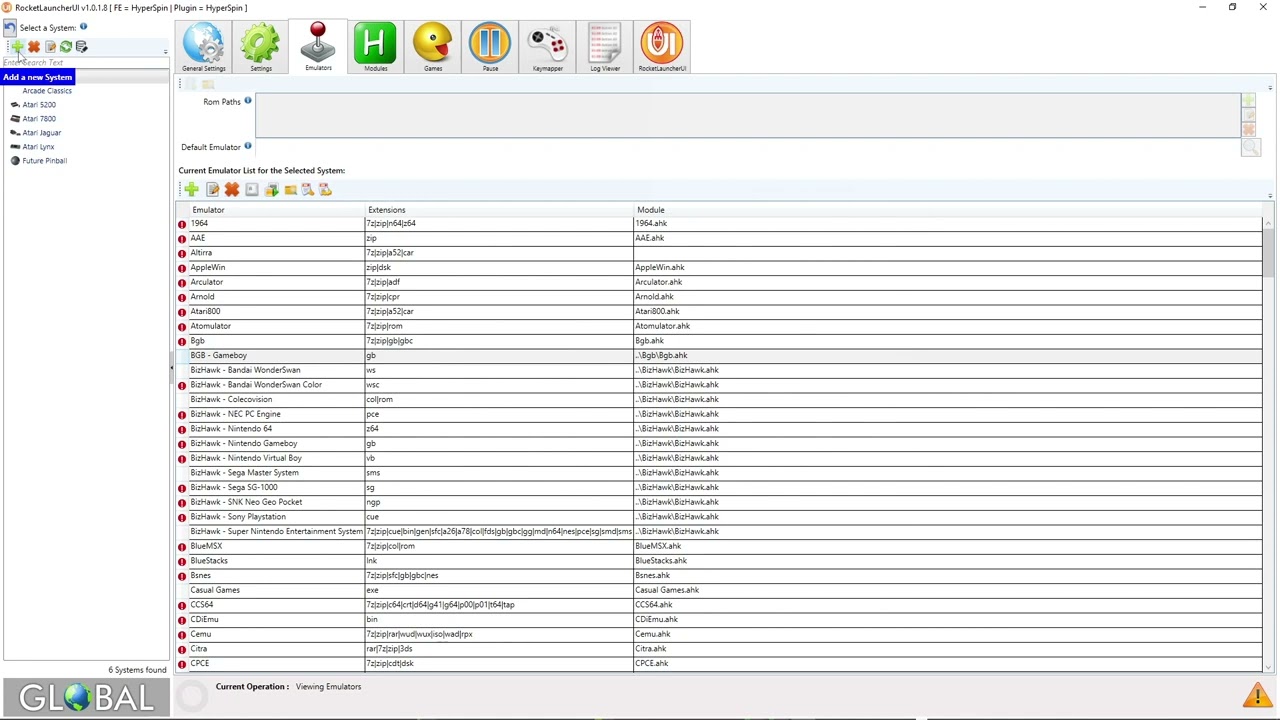Click folder with green arrow icon

271,190
